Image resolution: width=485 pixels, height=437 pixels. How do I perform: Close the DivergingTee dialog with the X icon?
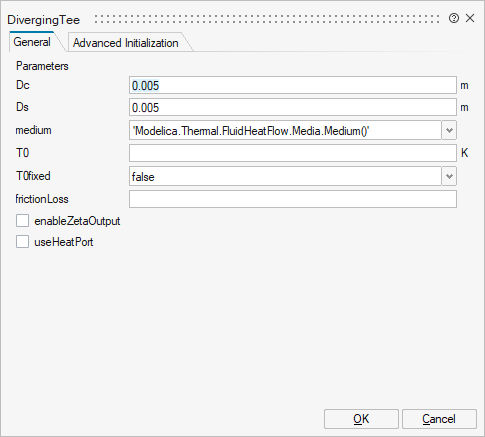coord(470,18)
